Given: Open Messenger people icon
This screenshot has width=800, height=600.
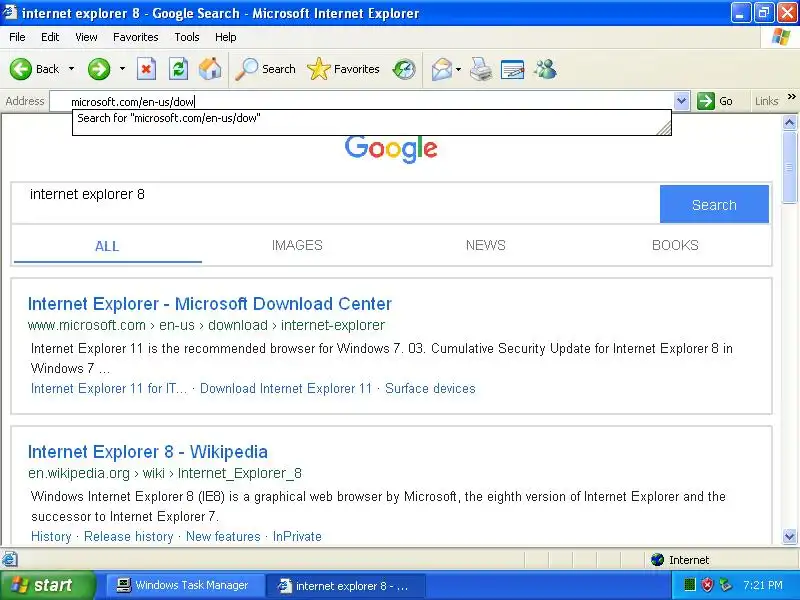Looking at the screenshot, I should click(545, 69).
